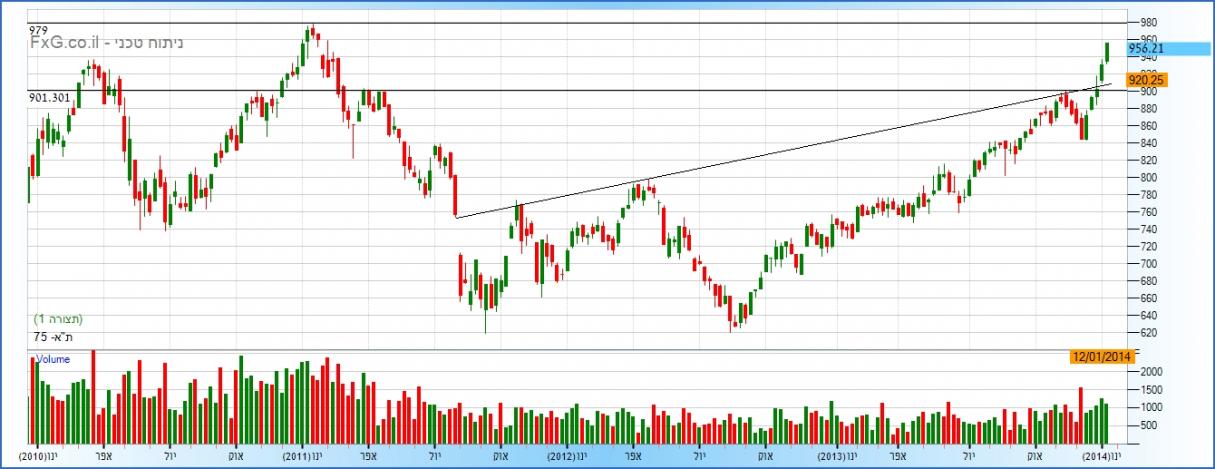The width and height of the screenshot is (1215, 469).
Task: Click the blue Volume panel label
Action: tap(53, 359)
